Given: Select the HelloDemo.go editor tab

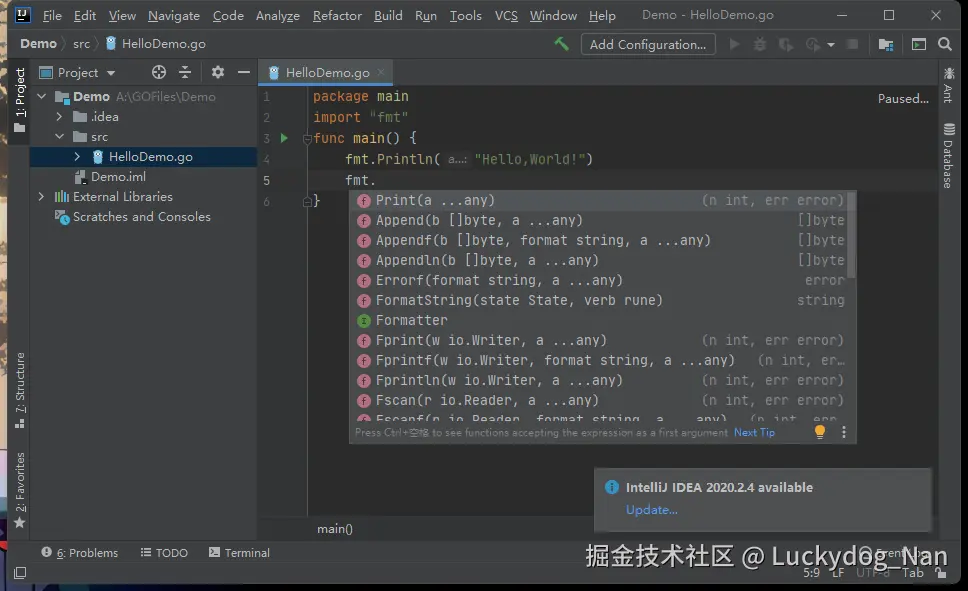Looking at the screenshot, I should coord(327,72).
